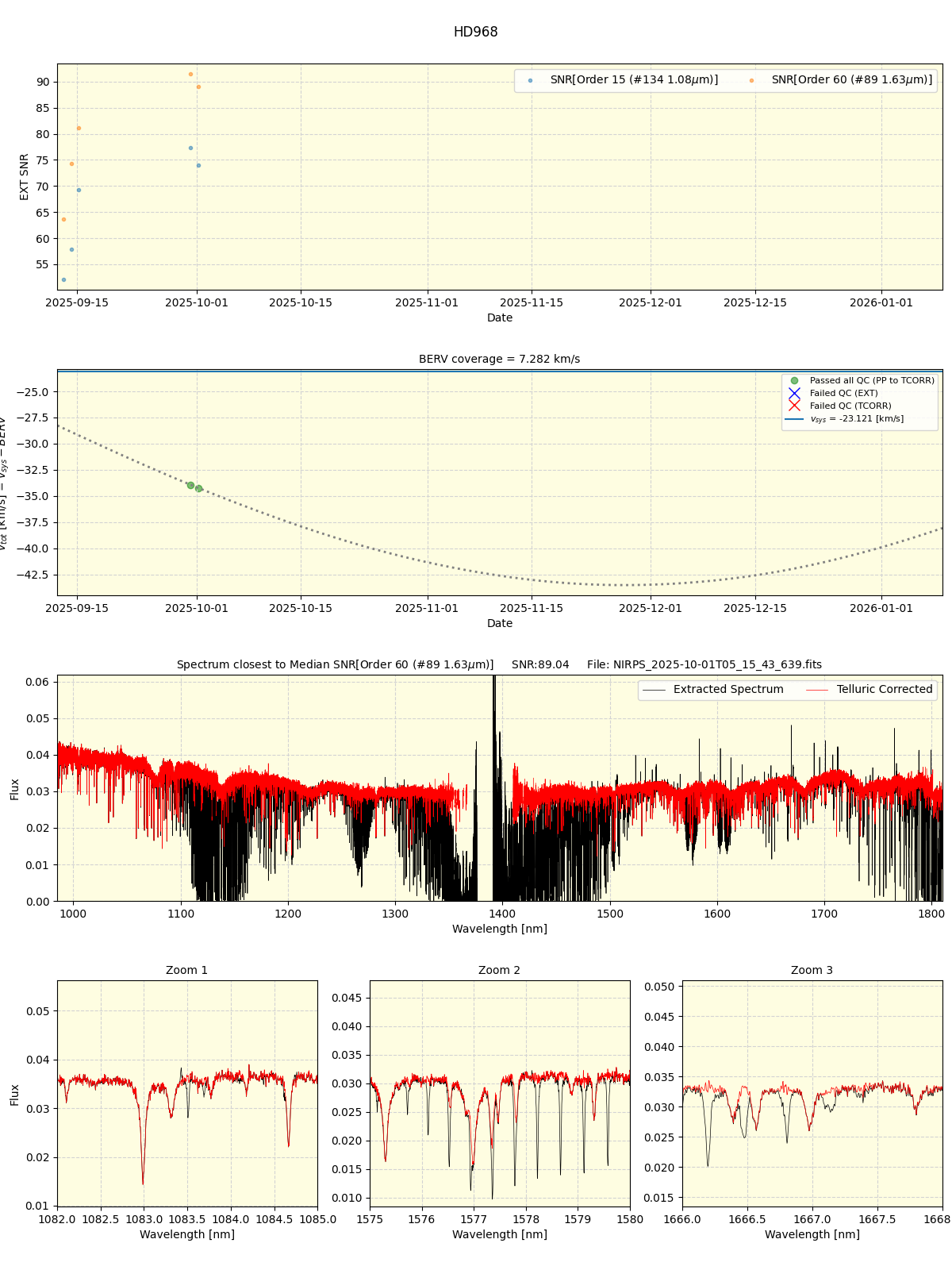
Task: Click the blue Failed QC (EXT) cross marker
Action: click(x=794, y=394)
